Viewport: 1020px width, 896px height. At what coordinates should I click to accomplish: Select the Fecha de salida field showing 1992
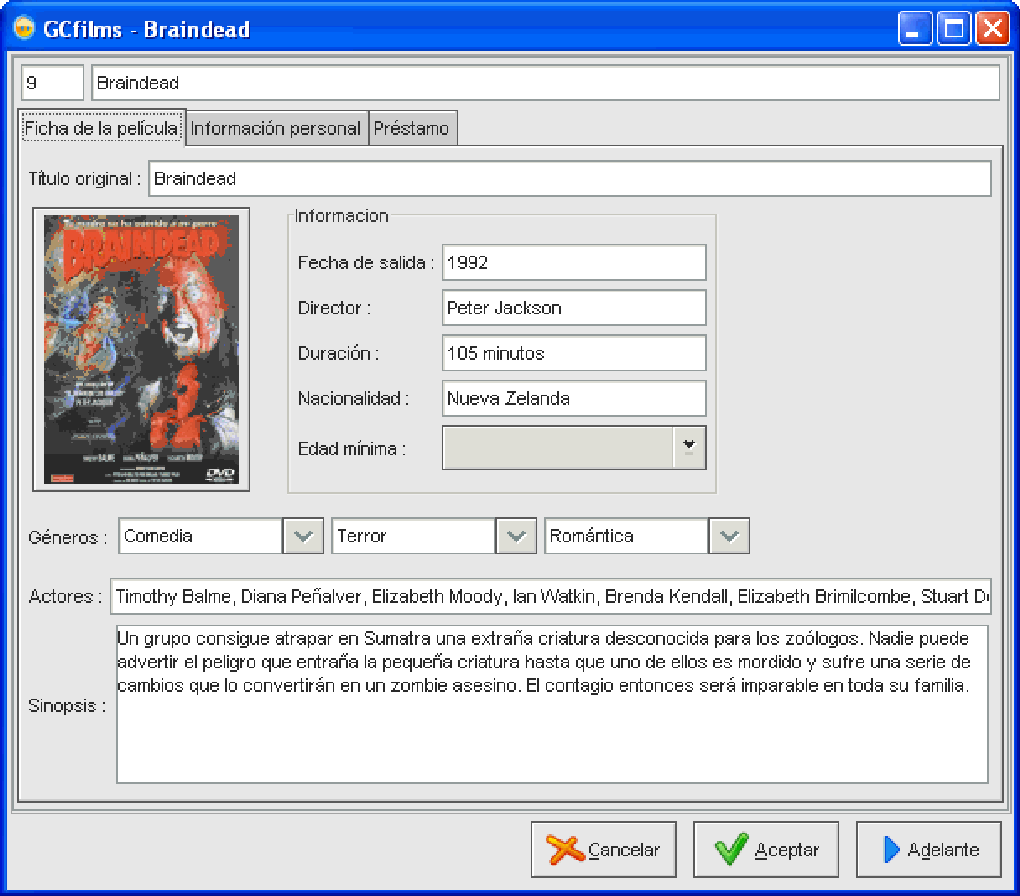point(574,262)
